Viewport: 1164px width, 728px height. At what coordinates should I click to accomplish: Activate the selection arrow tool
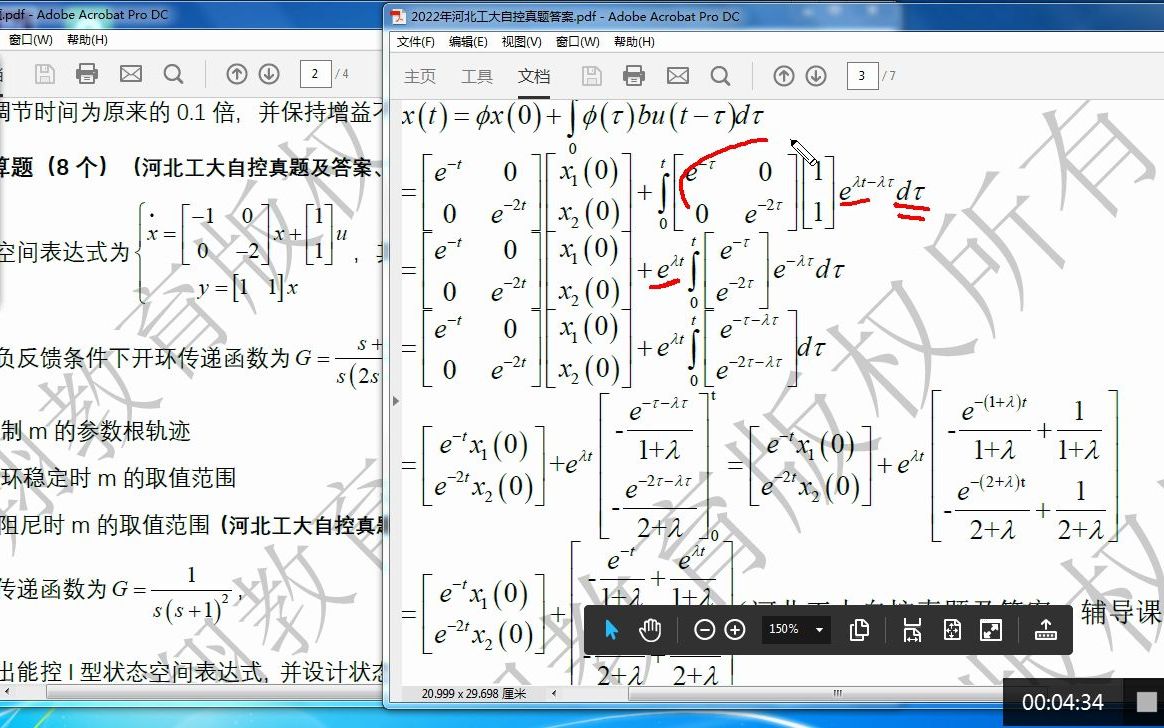click(x=614, y=629)
